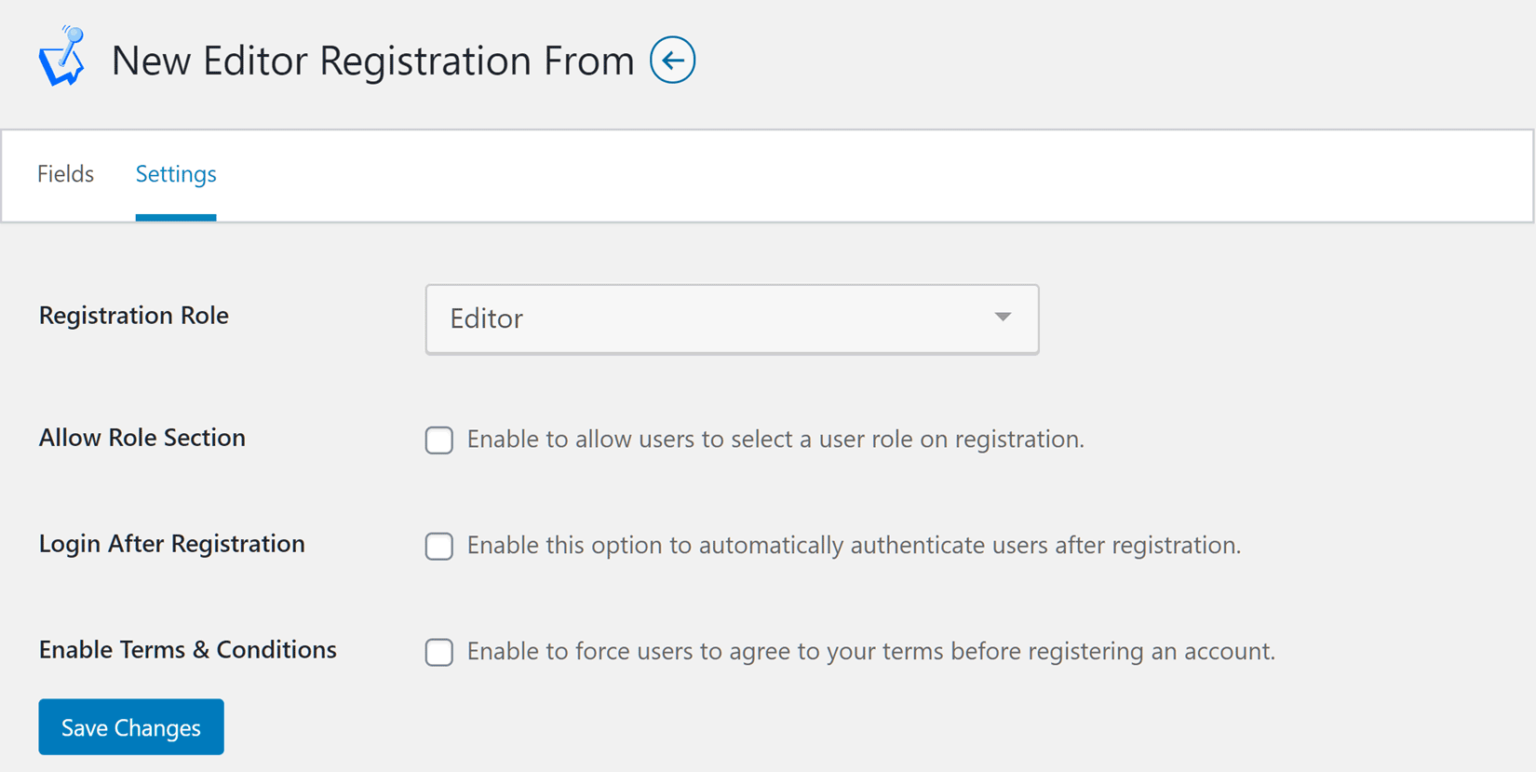Click the 'New Editor Registration From' heading
The height and width of the screenshot is (772, 1536).
pos(372,61)
